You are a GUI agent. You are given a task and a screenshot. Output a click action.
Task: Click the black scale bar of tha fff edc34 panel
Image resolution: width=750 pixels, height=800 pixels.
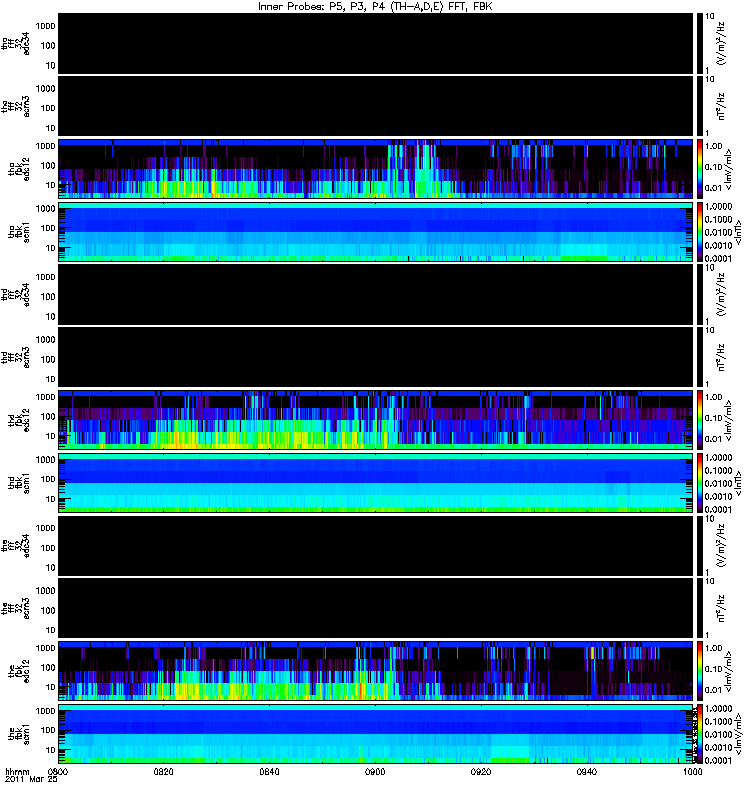[700, 43]
